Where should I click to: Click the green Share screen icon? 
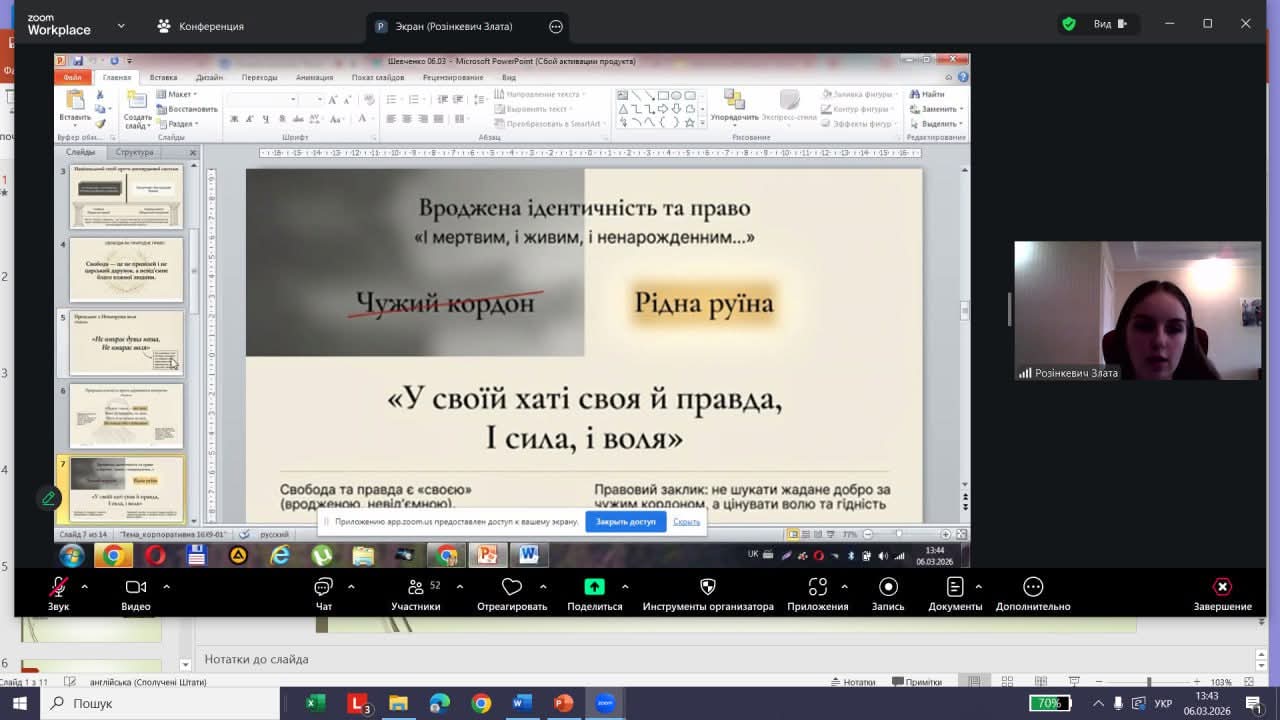[594, 588]
